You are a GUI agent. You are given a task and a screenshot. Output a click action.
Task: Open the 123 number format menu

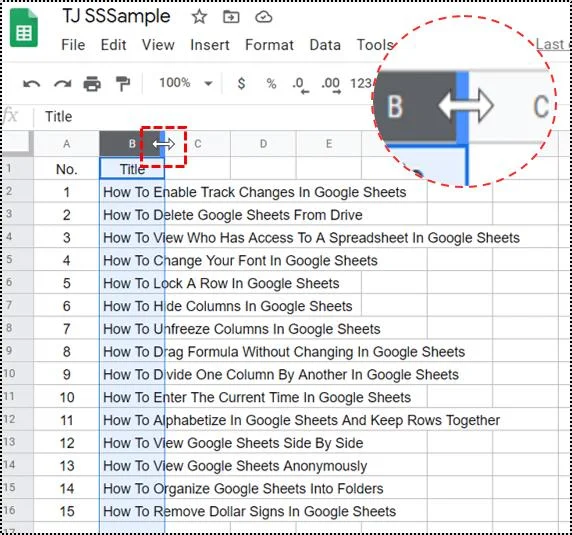360,84
